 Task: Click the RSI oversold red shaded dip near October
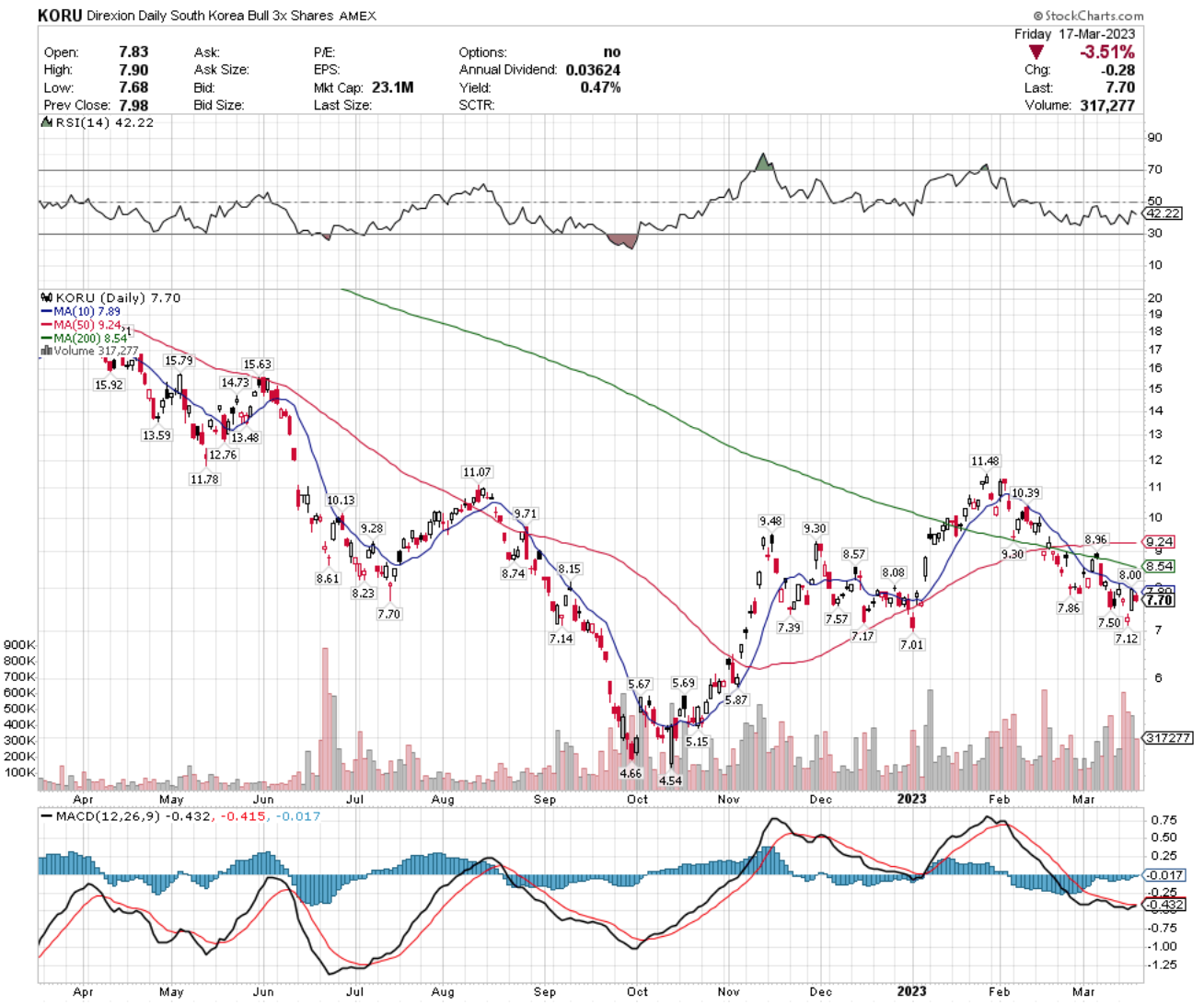(623, 240)
